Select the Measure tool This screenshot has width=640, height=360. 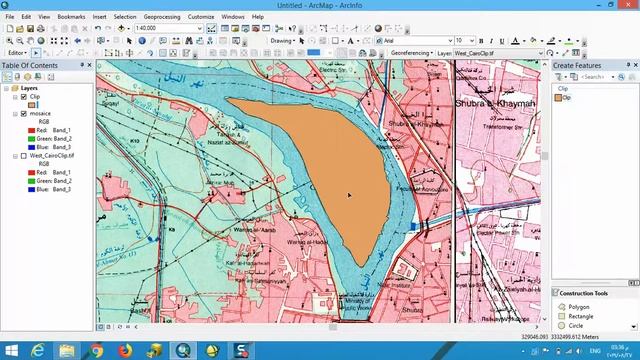176,41
